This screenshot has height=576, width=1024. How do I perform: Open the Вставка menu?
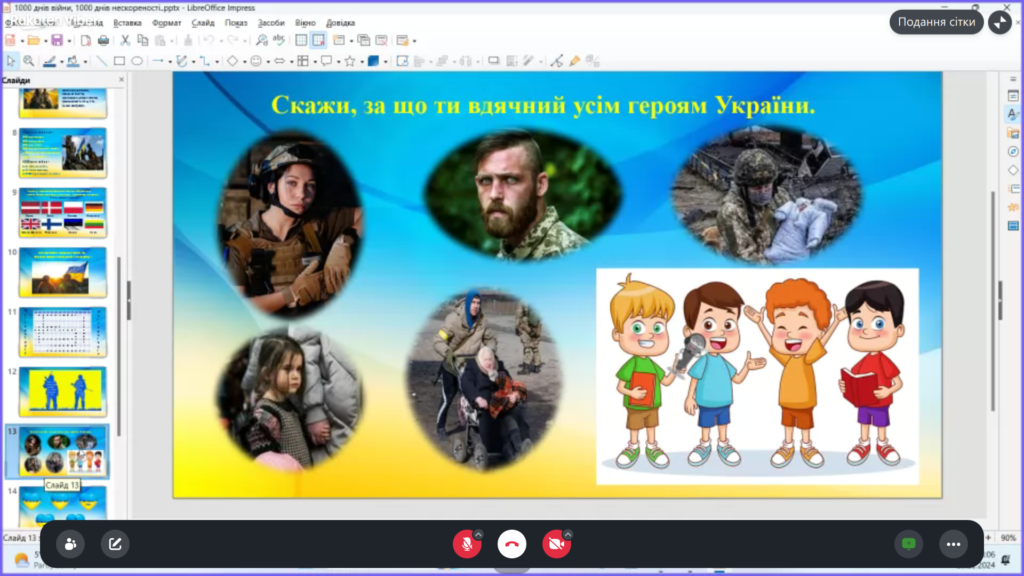127,22
